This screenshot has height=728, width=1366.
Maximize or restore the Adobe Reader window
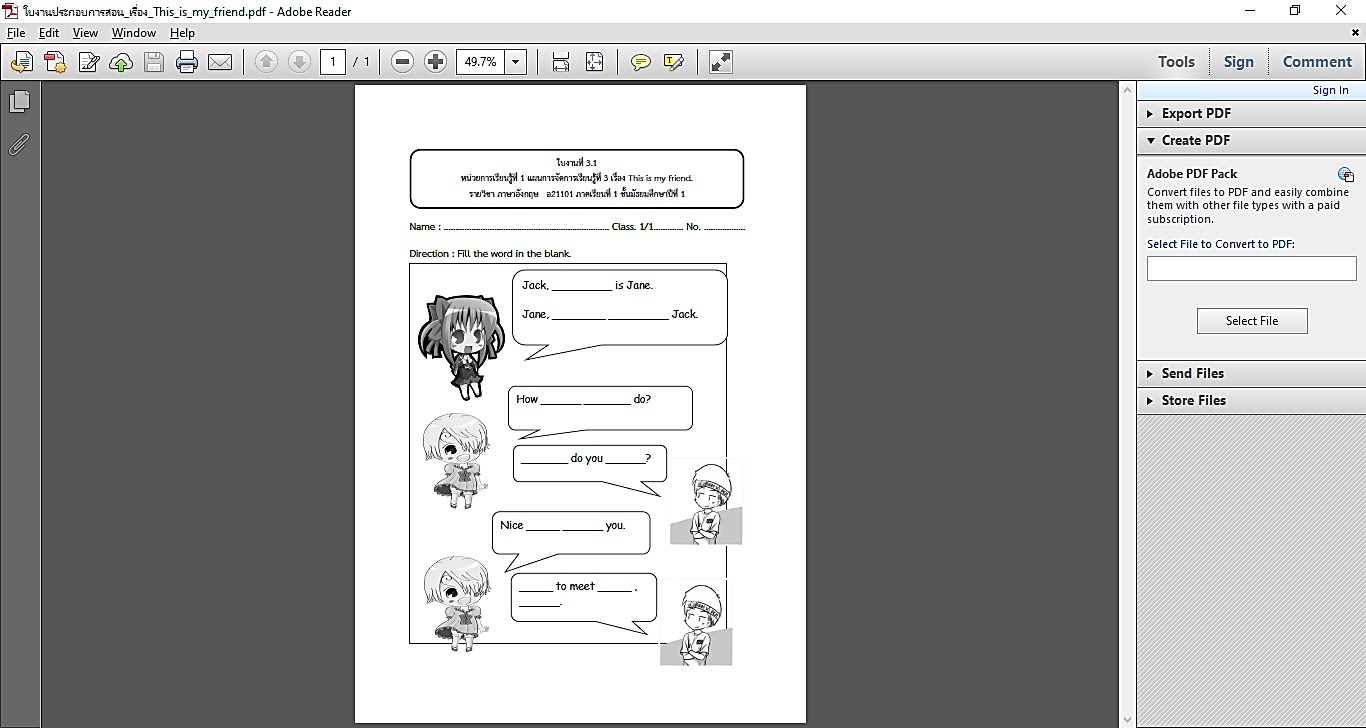tap(1295, 11)
